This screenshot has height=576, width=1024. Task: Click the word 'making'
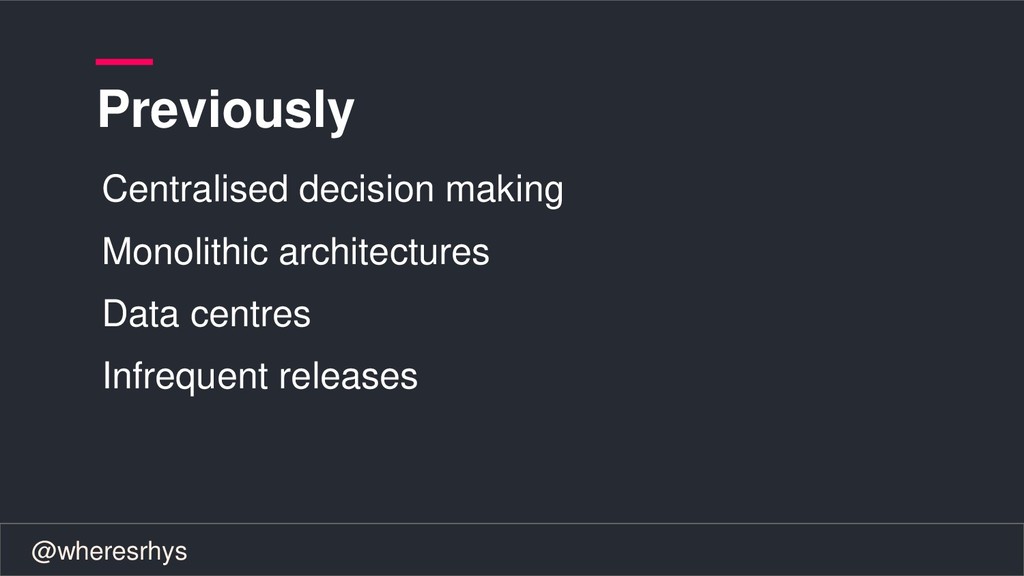tap(504, 190)
